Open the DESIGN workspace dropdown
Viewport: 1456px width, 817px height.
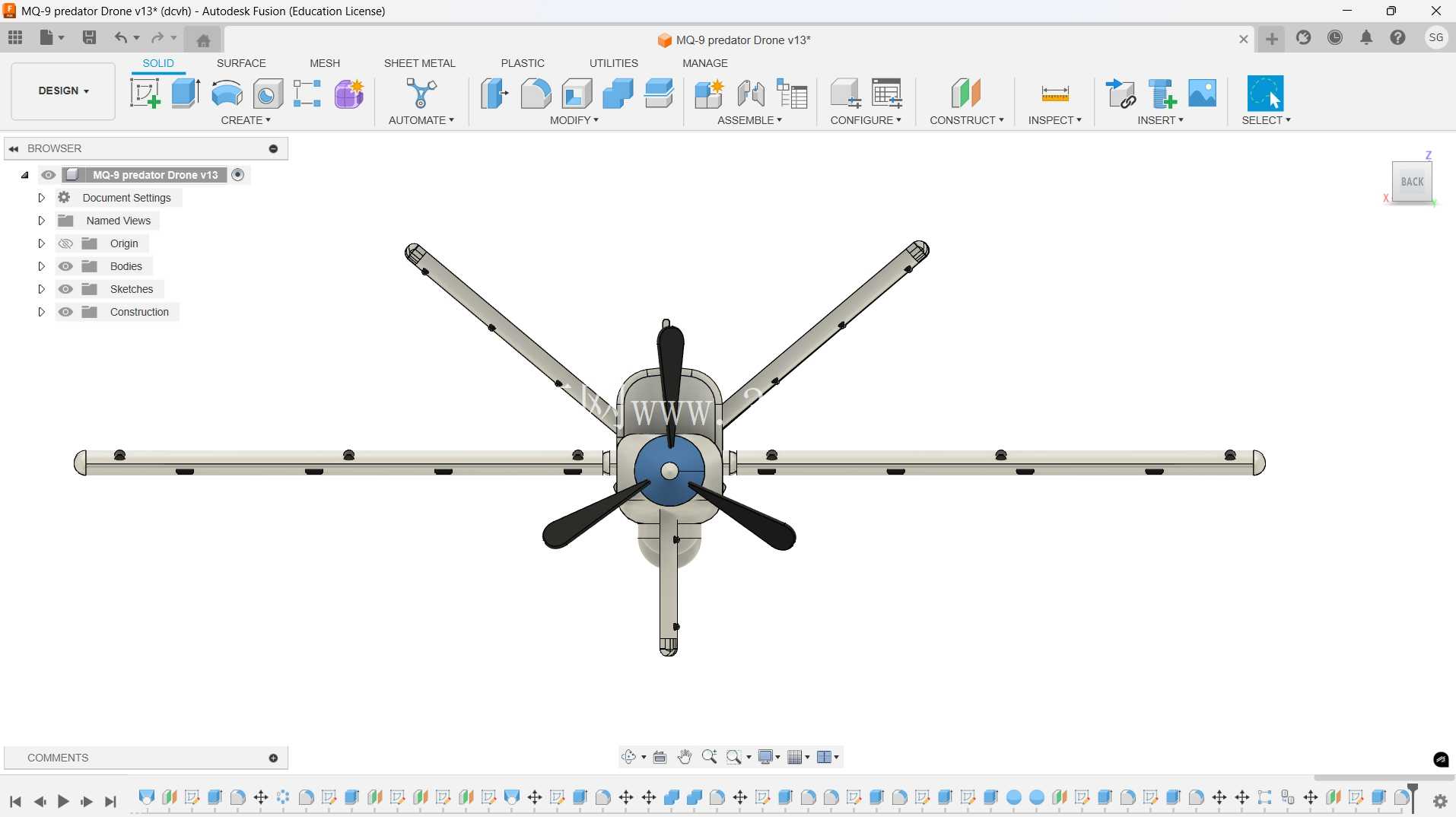[x=63, y=91]
